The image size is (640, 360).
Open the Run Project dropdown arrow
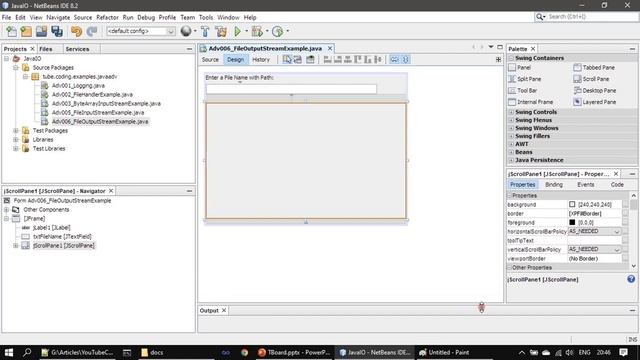tap(246, 31)
